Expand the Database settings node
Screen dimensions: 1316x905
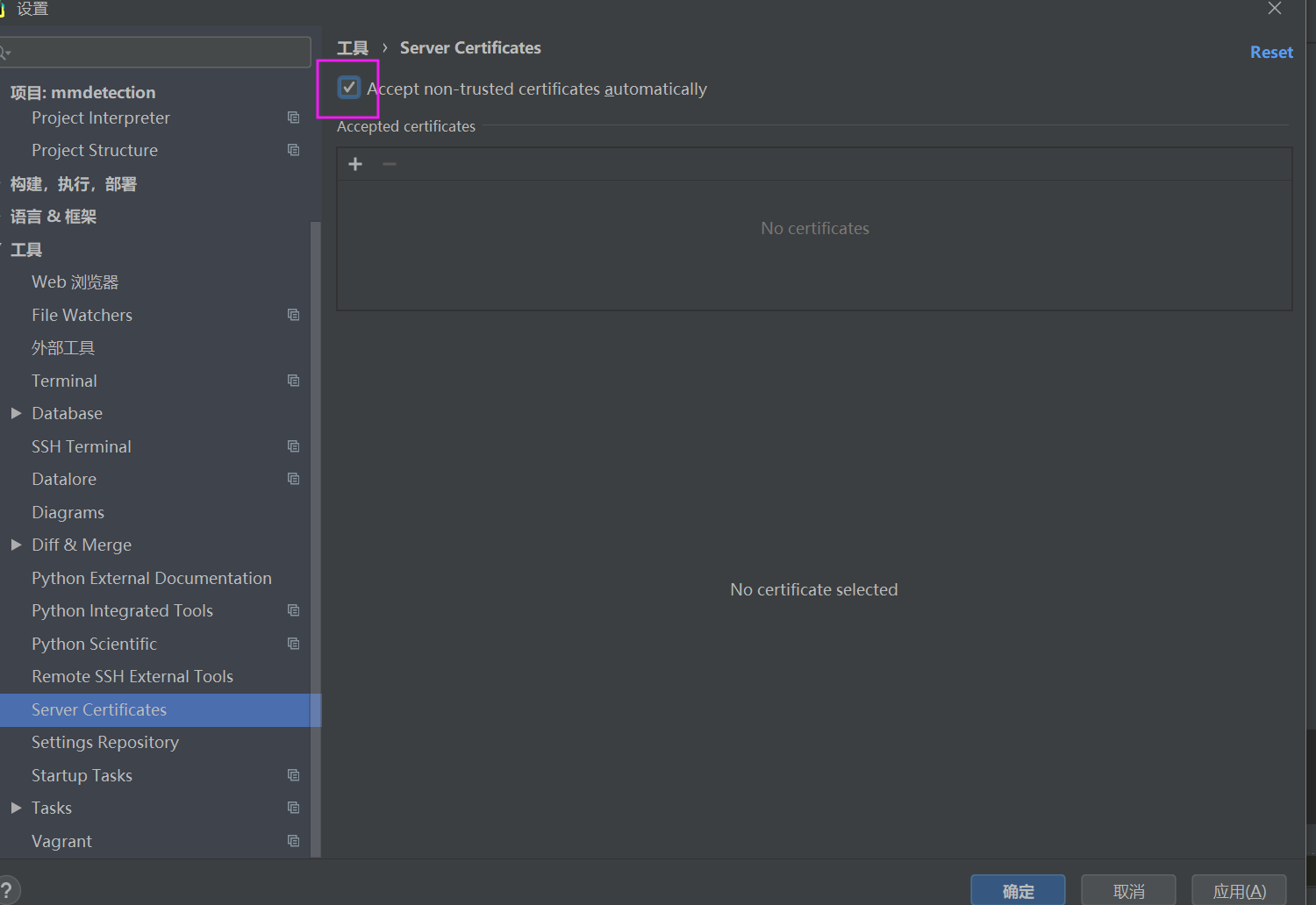click(16, 412)
